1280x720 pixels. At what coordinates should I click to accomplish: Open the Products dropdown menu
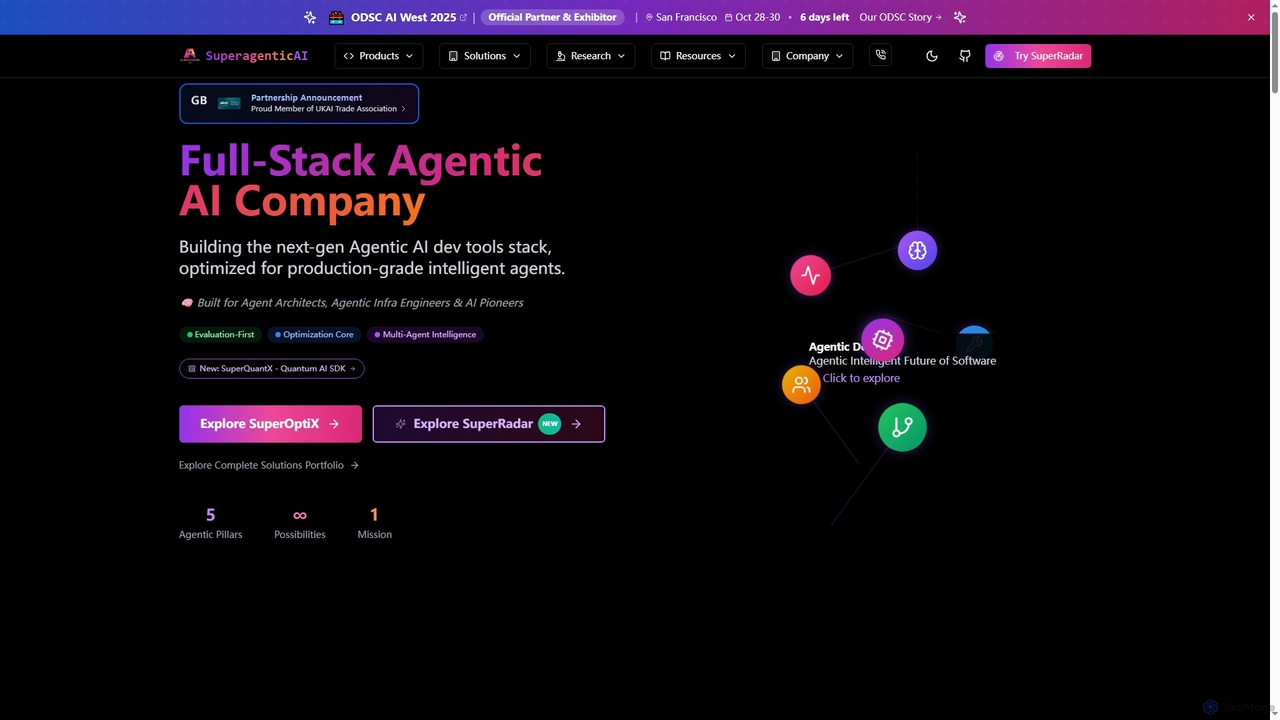tap(378, 56)
